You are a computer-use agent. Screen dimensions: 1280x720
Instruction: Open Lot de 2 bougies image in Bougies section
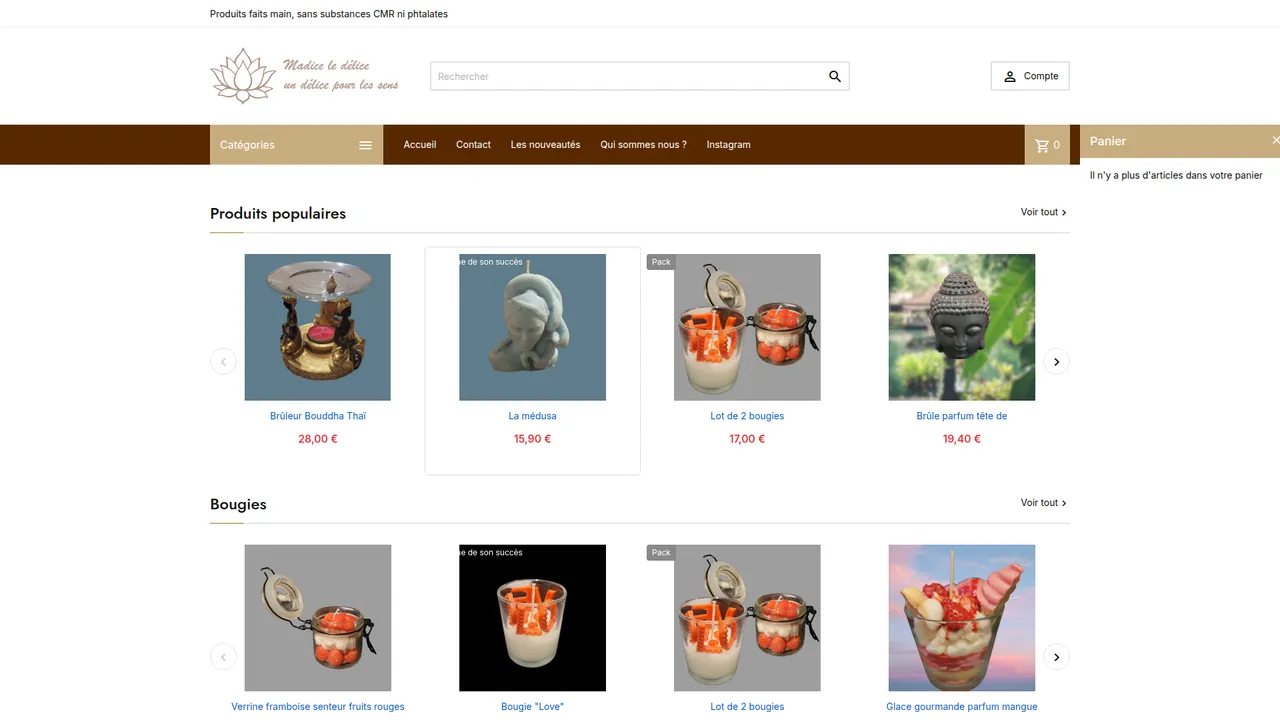(748, 618)
